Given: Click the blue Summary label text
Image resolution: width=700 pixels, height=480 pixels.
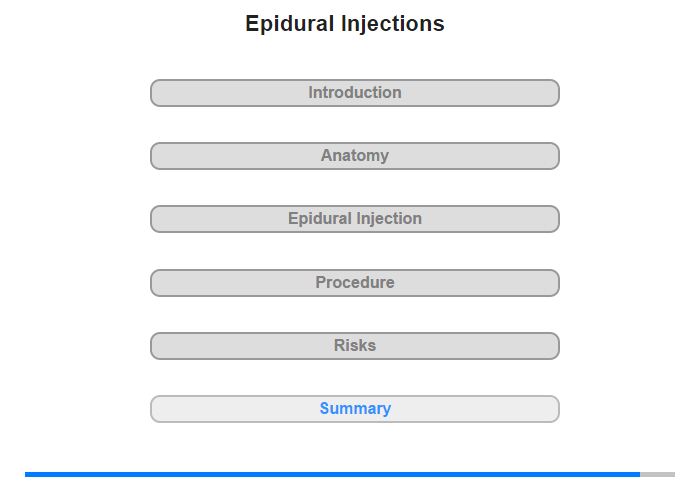Looking at the screenshot, I should pos(355,409).
